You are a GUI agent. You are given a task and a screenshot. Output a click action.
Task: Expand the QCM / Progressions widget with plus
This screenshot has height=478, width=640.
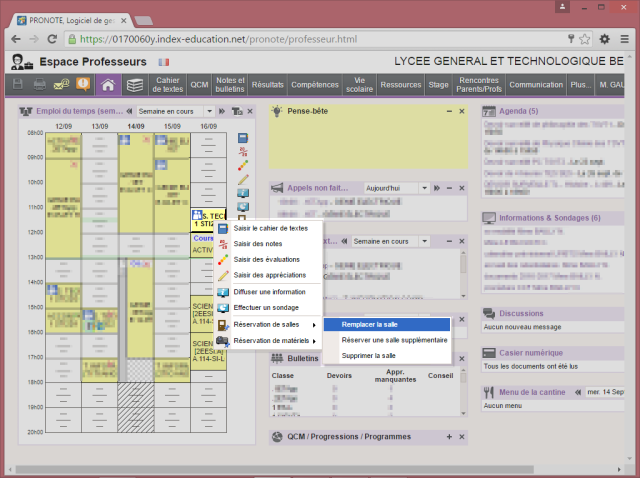click(x=449, y=437)
